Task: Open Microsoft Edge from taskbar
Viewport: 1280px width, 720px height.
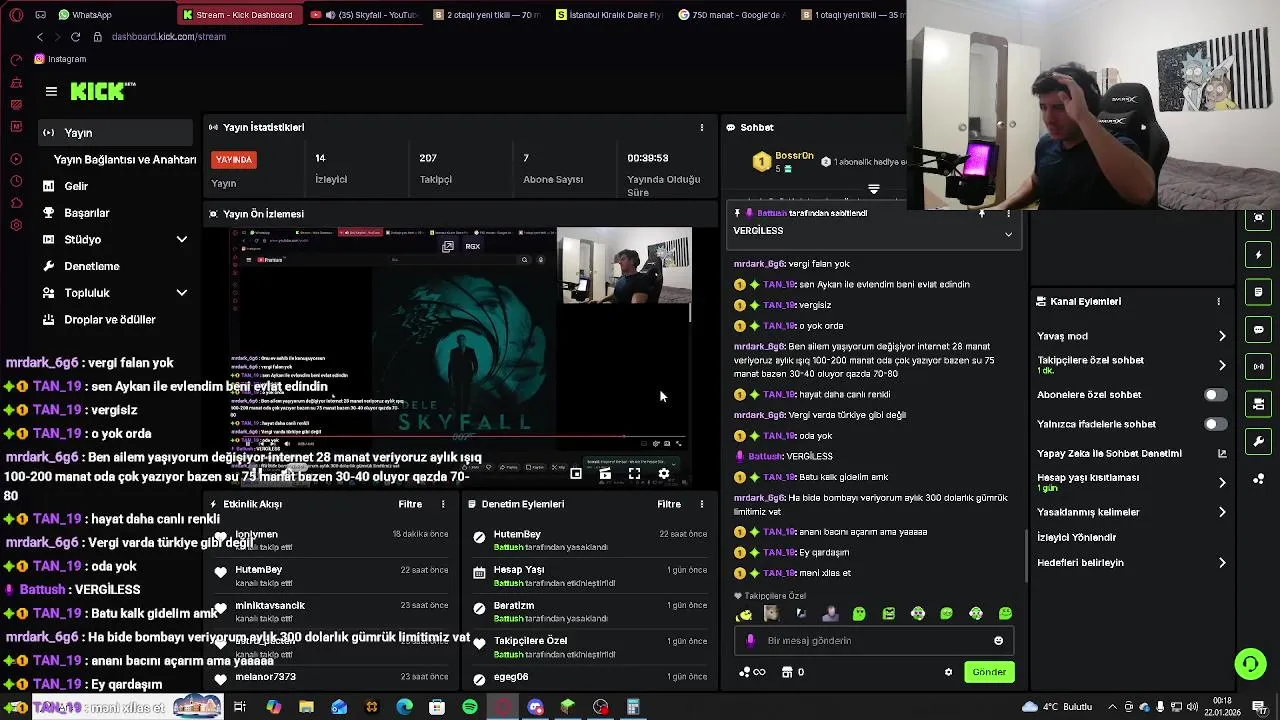Action: (404, 707)
